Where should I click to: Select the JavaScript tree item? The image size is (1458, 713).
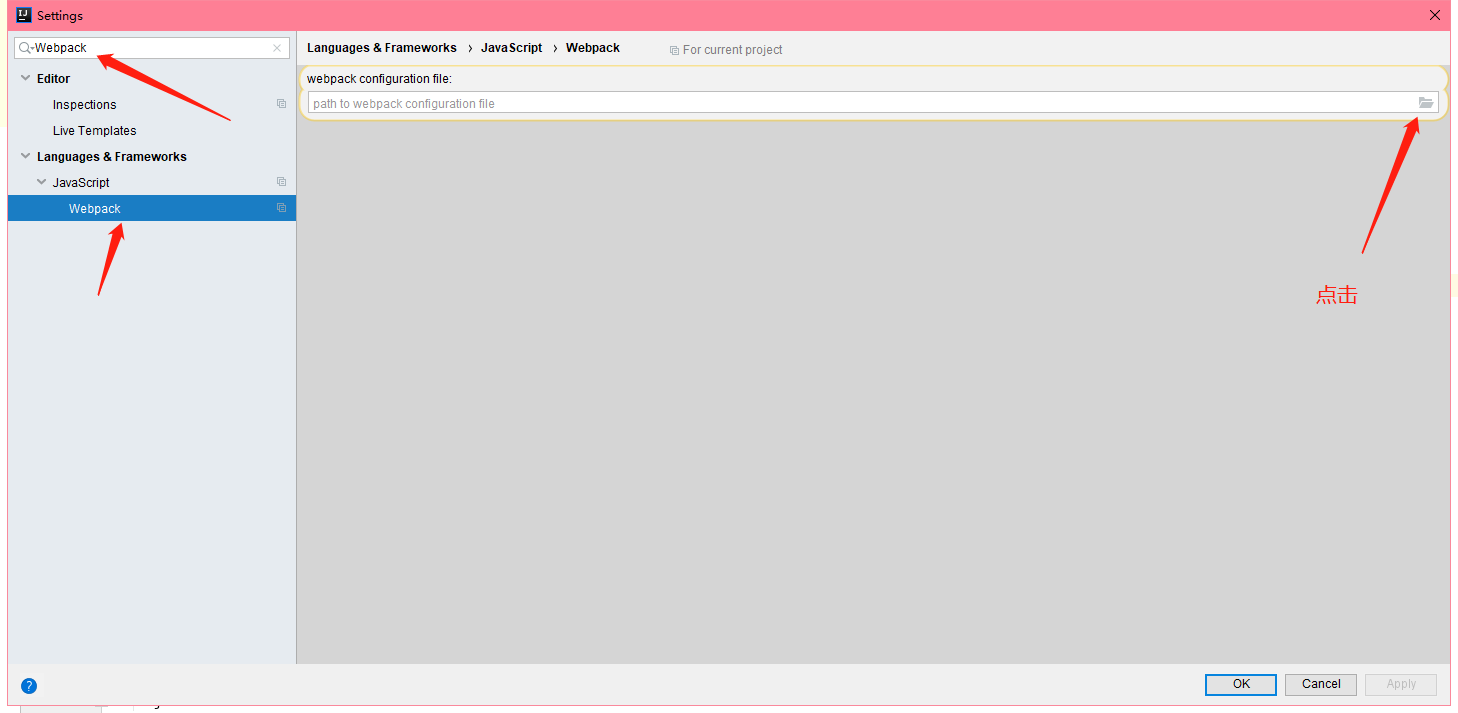(81, 182)
